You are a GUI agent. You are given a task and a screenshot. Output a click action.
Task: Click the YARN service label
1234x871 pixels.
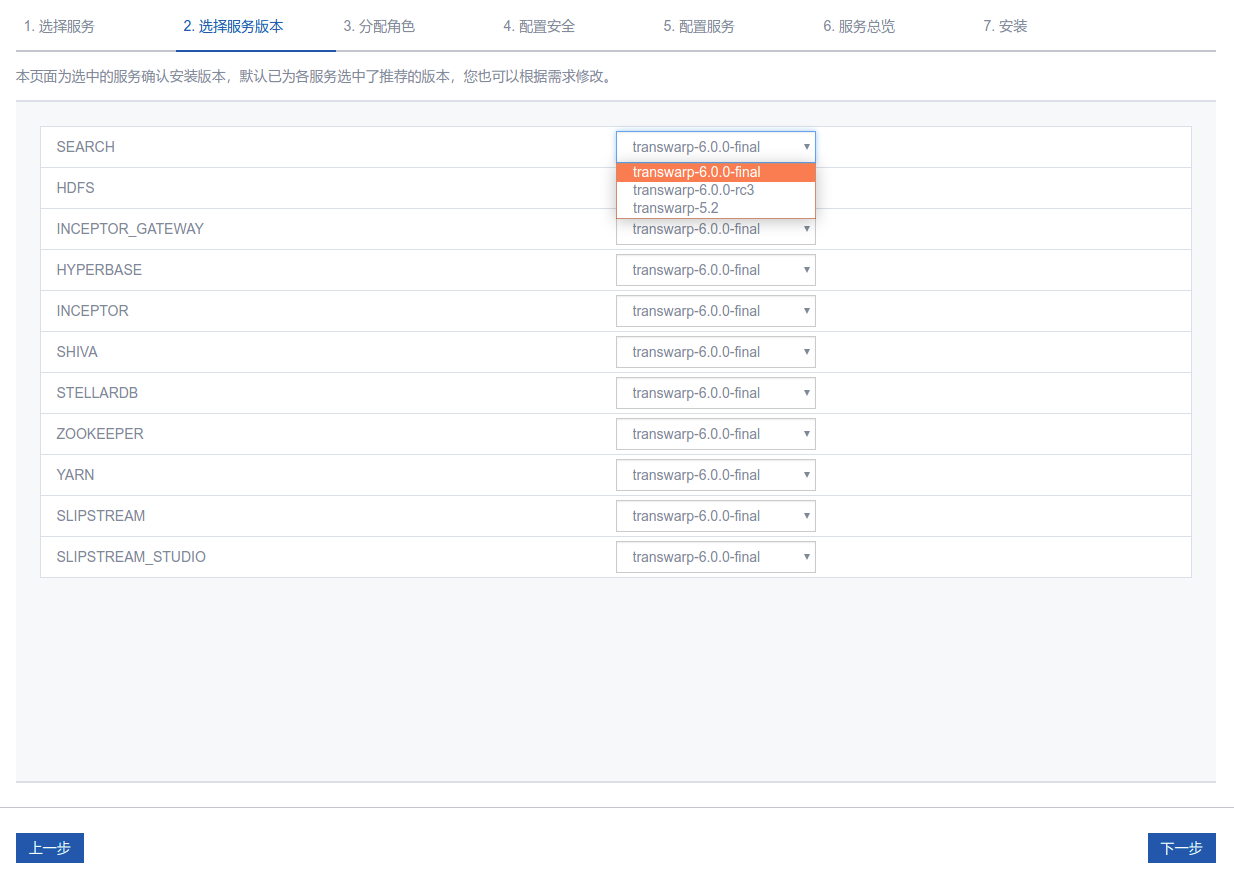tap(76, 475)
